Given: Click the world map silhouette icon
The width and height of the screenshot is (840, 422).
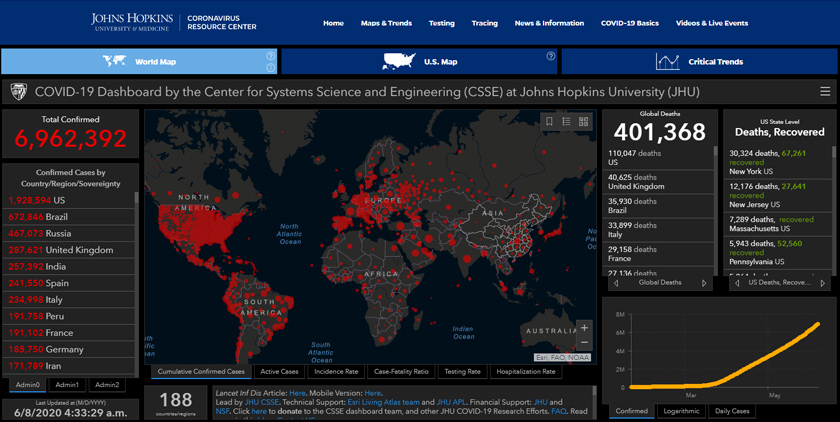Looking at the screenshot, I should 115,61.
